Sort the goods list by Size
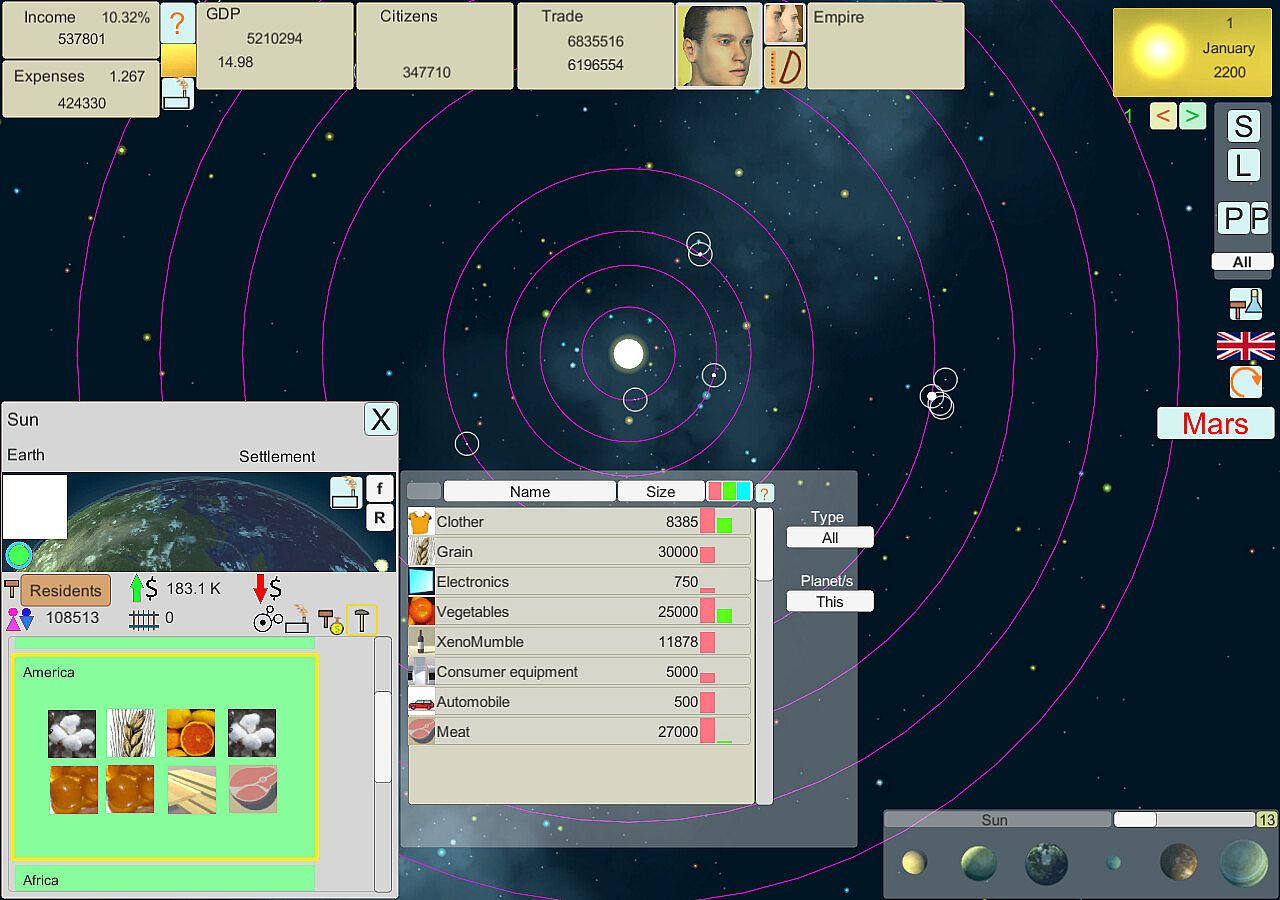Image resolution: width=1280 pixels, height=900 pixels. pyautogui.click(x=661, y=491)
